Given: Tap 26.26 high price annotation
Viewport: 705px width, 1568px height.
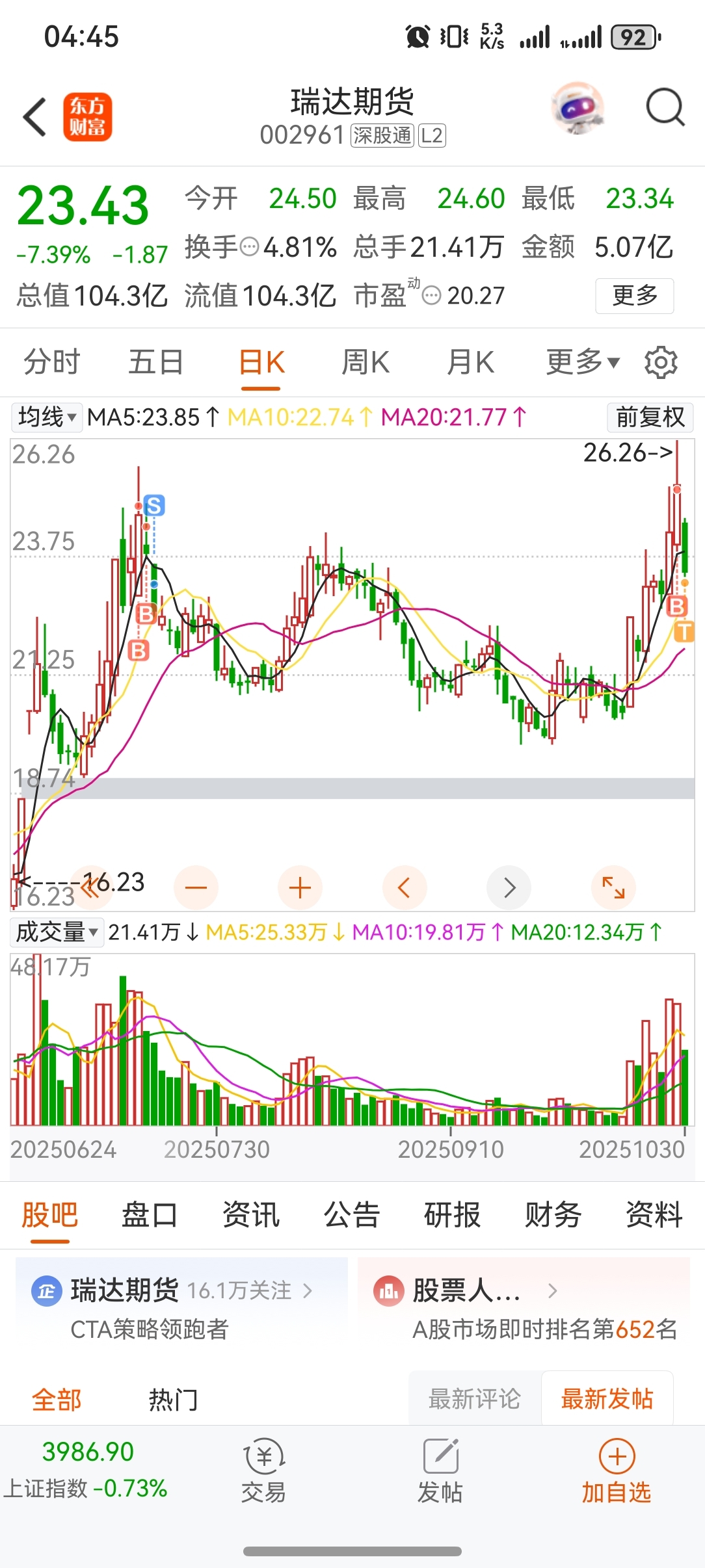Looking at the screenshot, I should tap(628, 452).
